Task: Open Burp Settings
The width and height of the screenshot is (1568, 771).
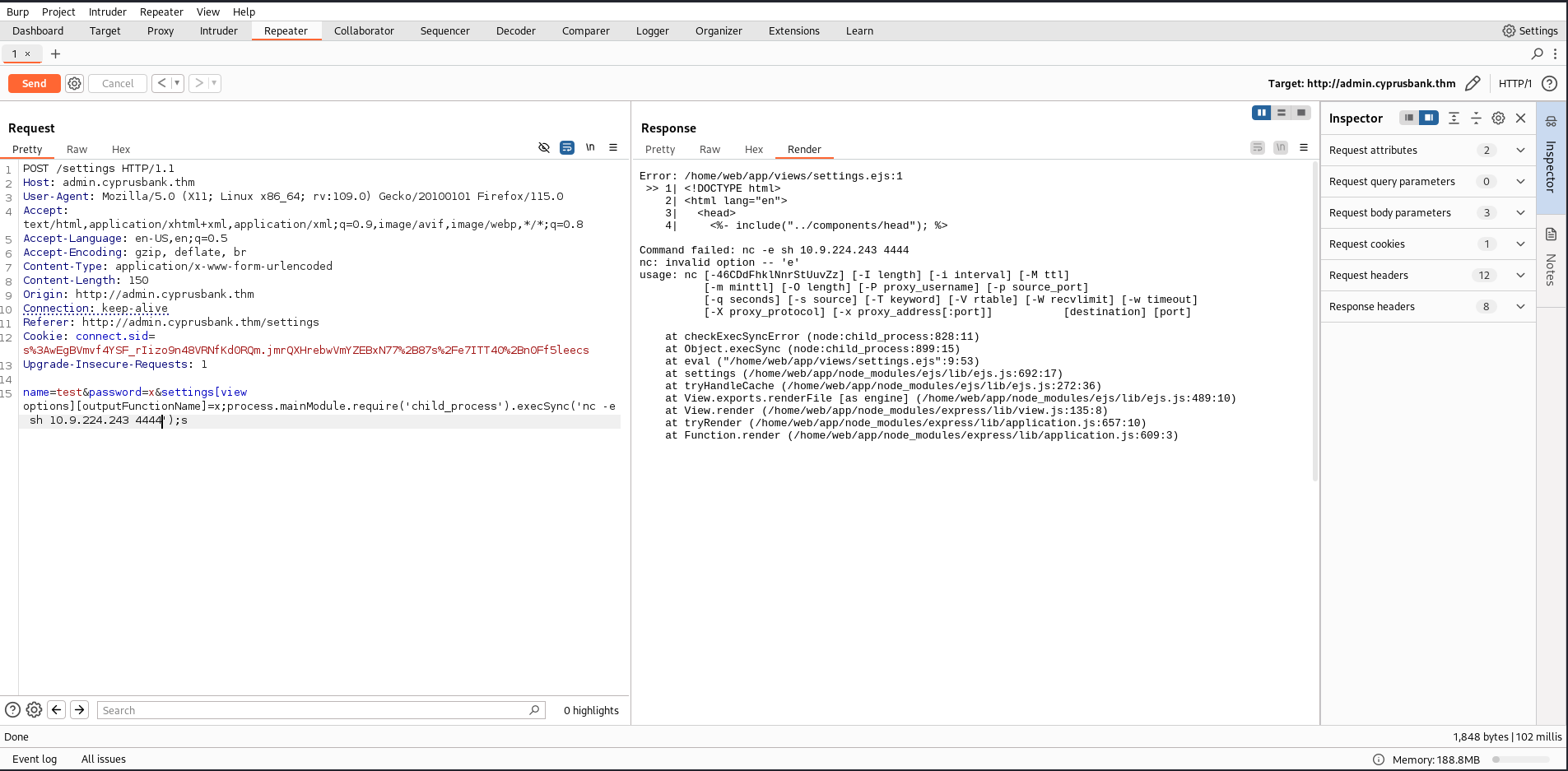Action: [x=1529, y=30]
